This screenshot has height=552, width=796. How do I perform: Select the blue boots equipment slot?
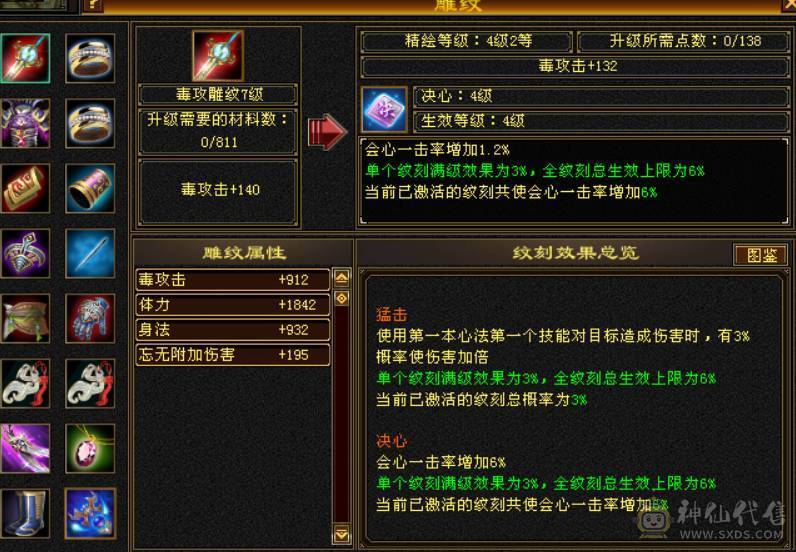coord(25,513)
